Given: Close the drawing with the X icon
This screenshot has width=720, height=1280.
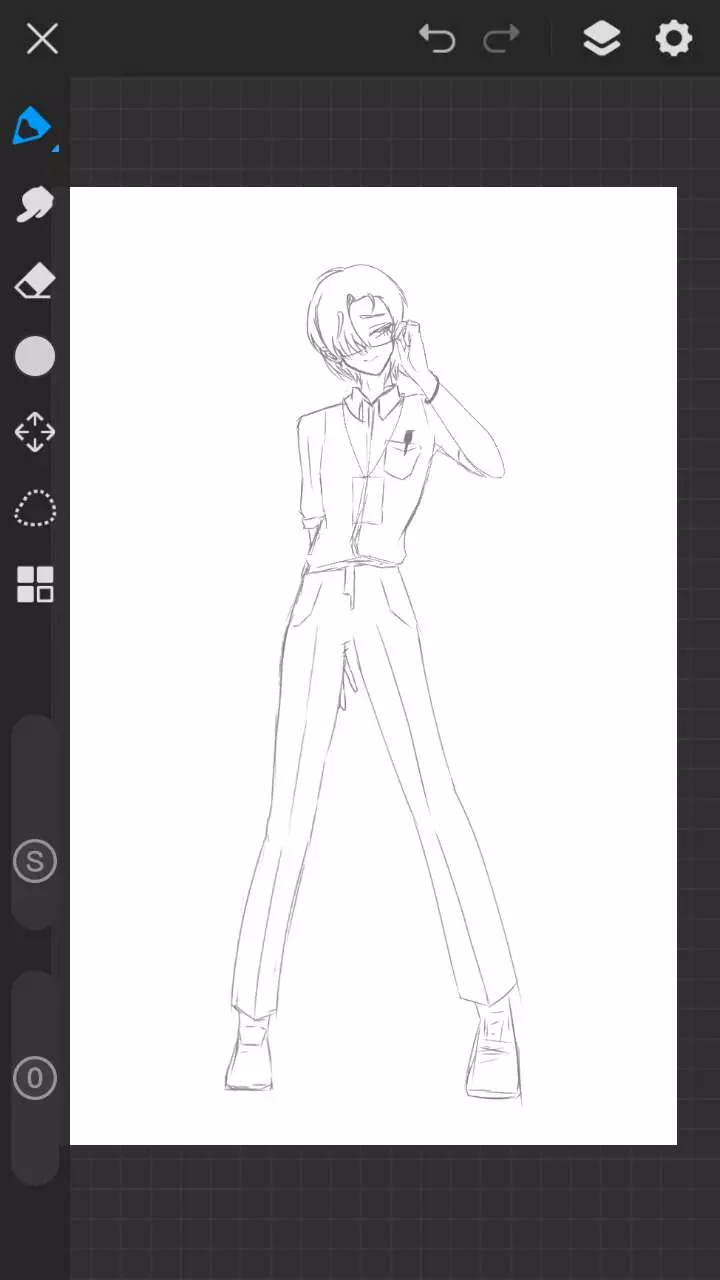Looking at the screenshot, I should pyautogui.click(x=42, y=39).
